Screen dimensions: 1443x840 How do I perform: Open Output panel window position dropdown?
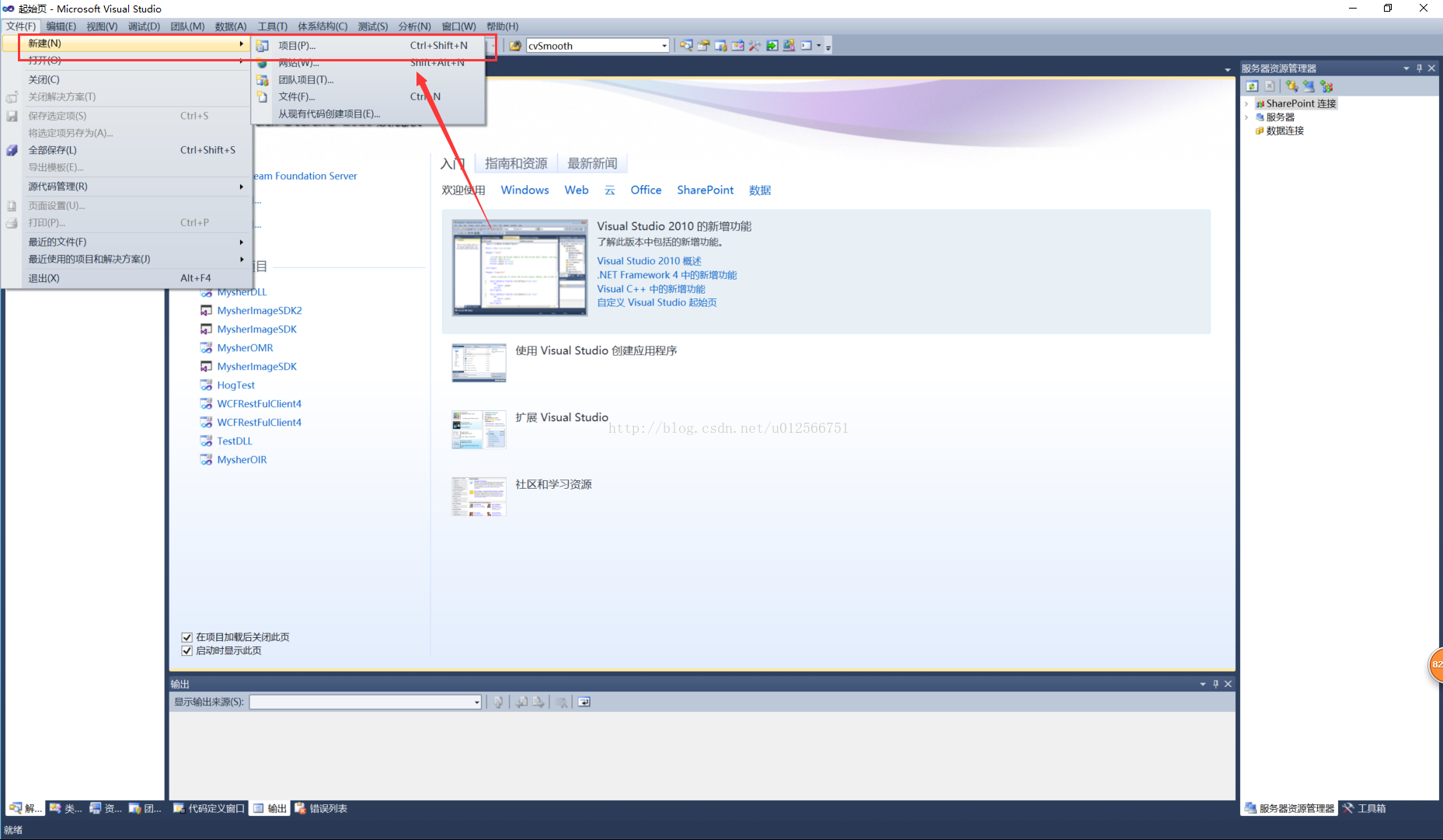pos(1202,684)
